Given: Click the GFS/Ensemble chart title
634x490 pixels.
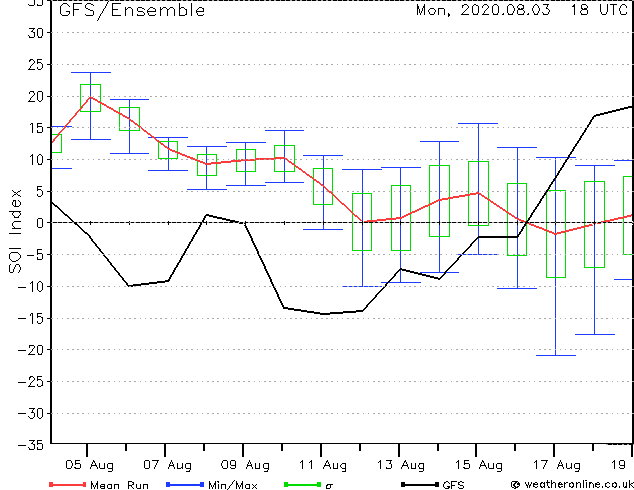Looking at the screenshot, I should coord(132,11).
